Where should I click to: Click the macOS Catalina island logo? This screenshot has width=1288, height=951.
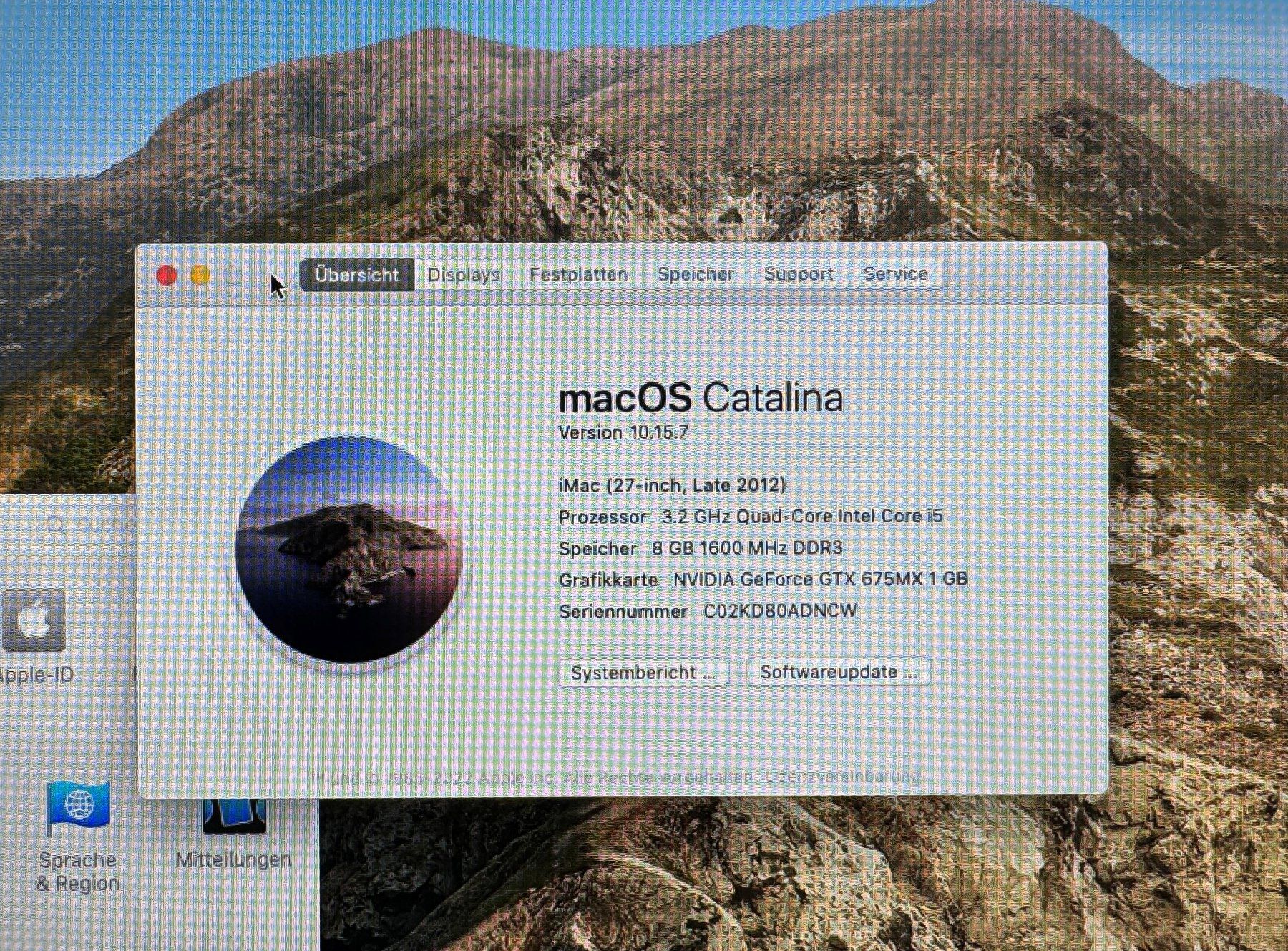(348, 549)
